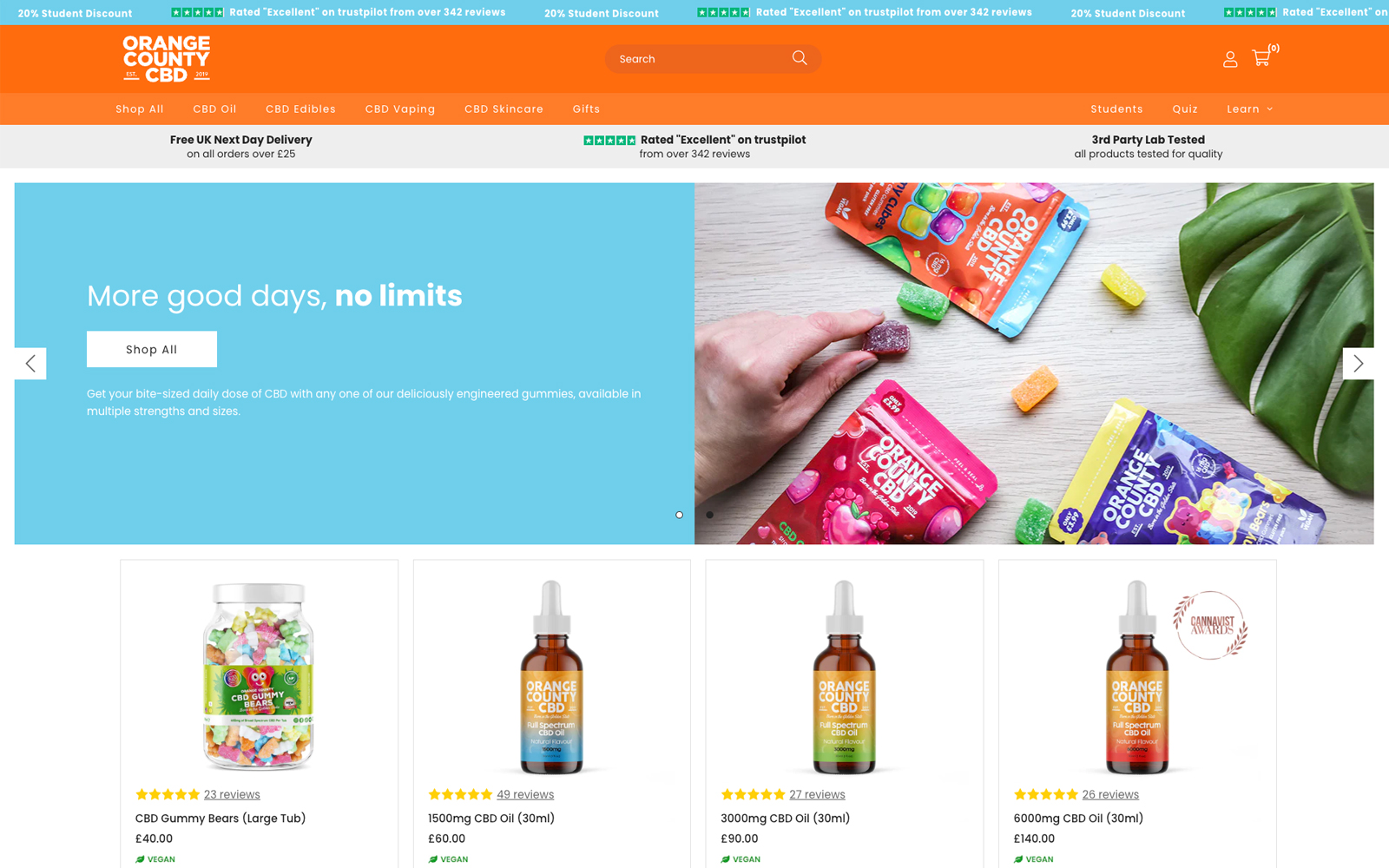Screen dimensions: 1389x868
Task: Click the search magnifier icon
Action: tap(800, 58)
